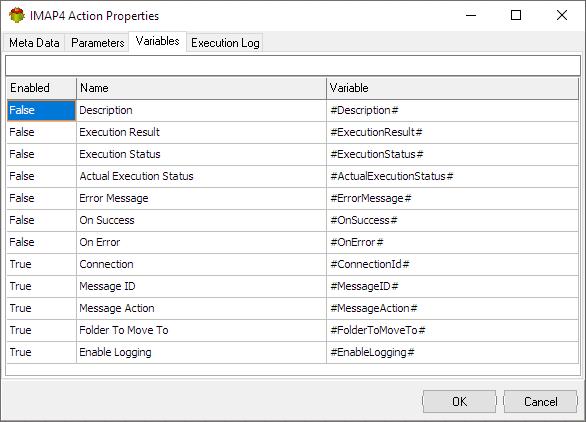Image resolution: width=586 pixels, height=422 pixels.
Task: Select Enabled cell of Actual Execution Status row
Action: (x=41, y=176)
